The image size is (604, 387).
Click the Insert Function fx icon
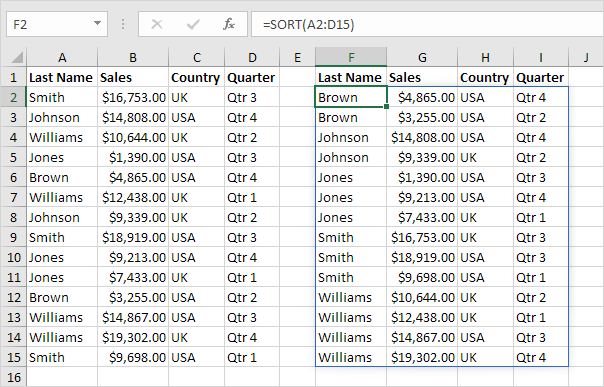click(229, 24)
